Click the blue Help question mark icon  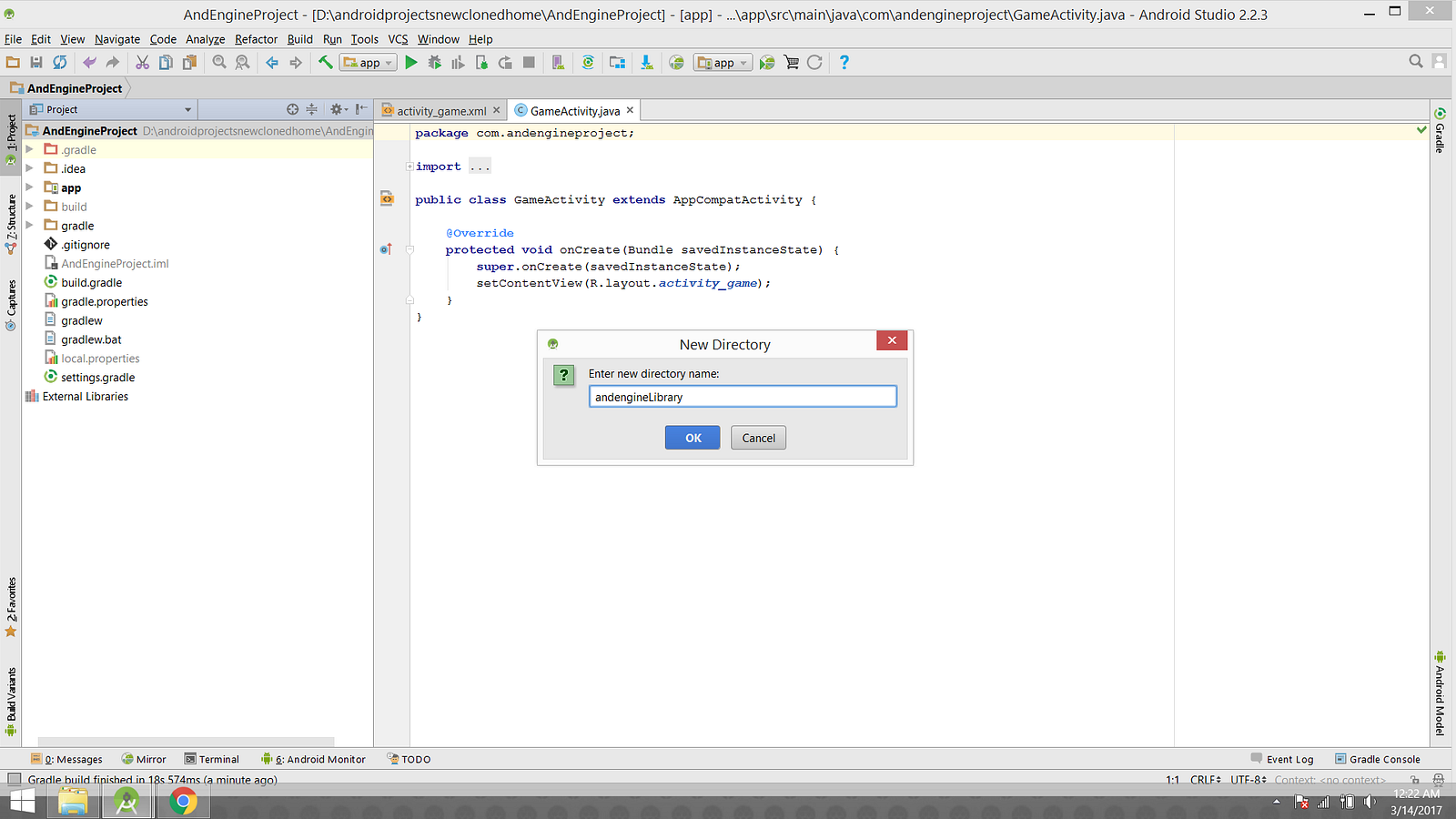(844, 63)
